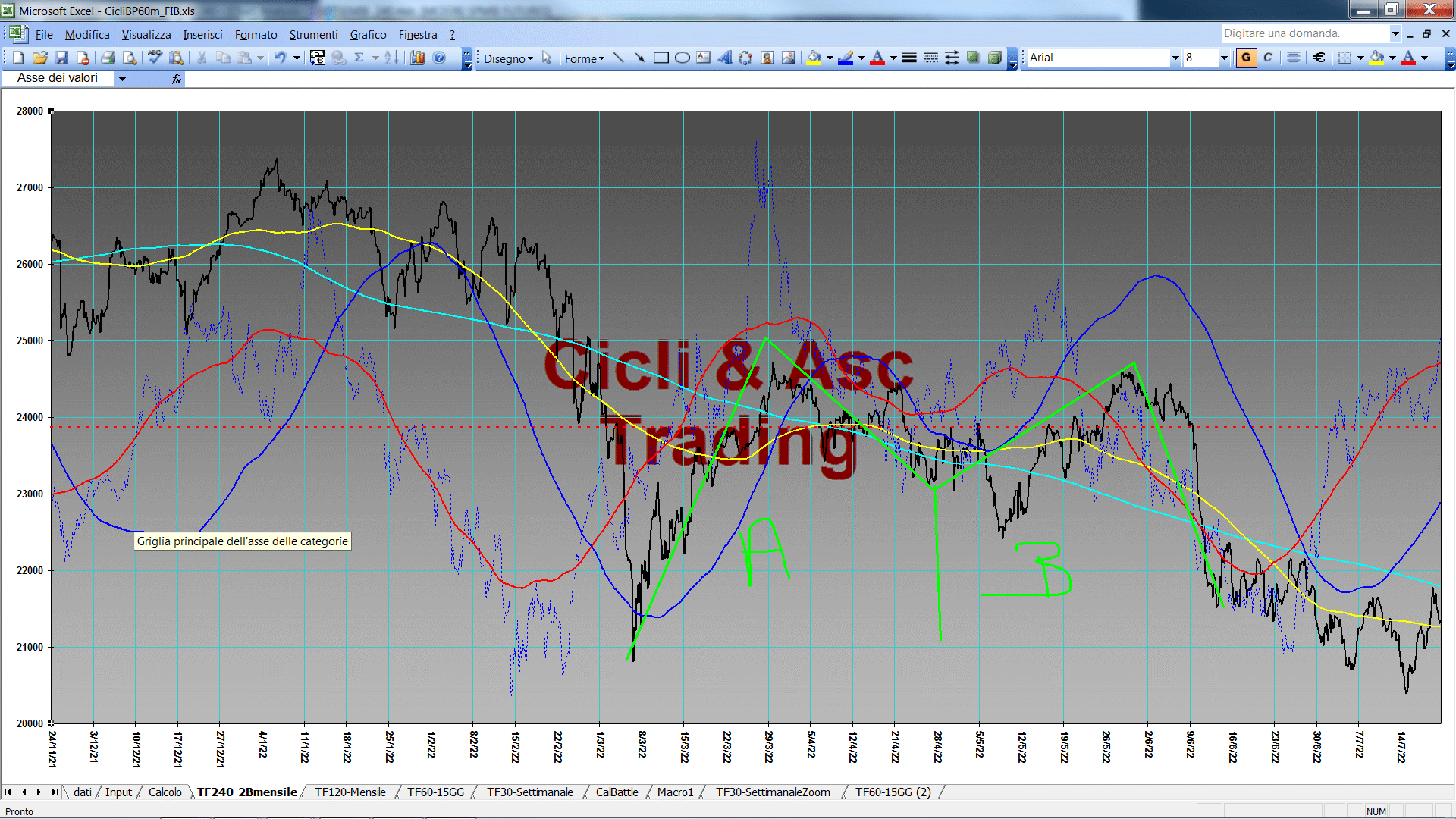
Task: Open the Chart Wizard icon
Action: pos(418,58)
